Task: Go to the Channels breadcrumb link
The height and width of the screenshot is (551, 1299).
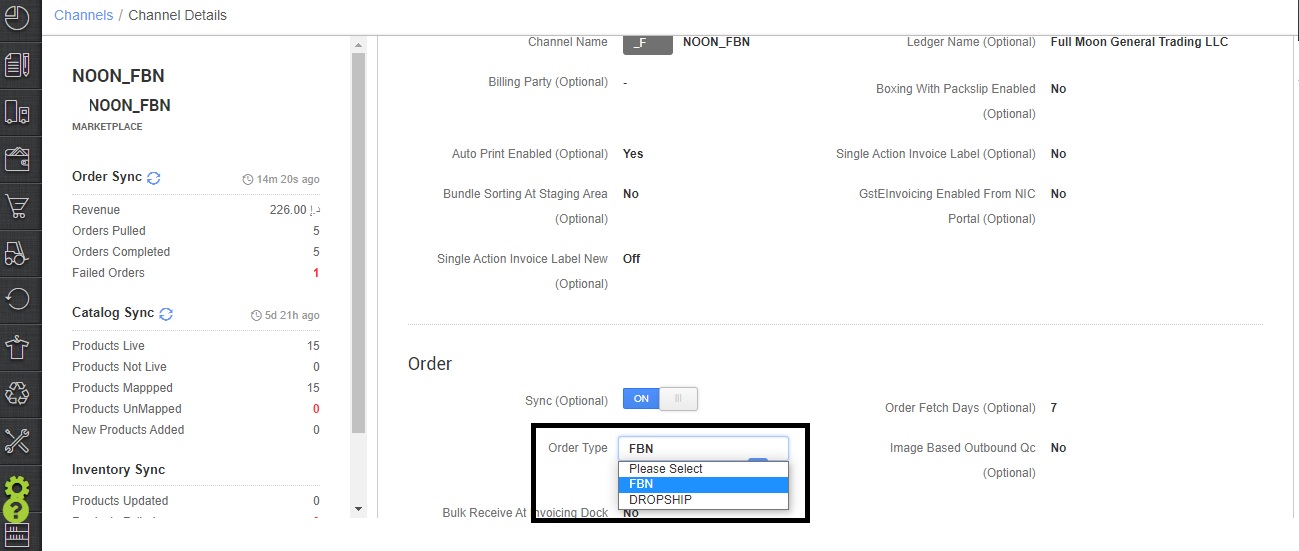Action: pyautogui.click(x=83, y=15)
